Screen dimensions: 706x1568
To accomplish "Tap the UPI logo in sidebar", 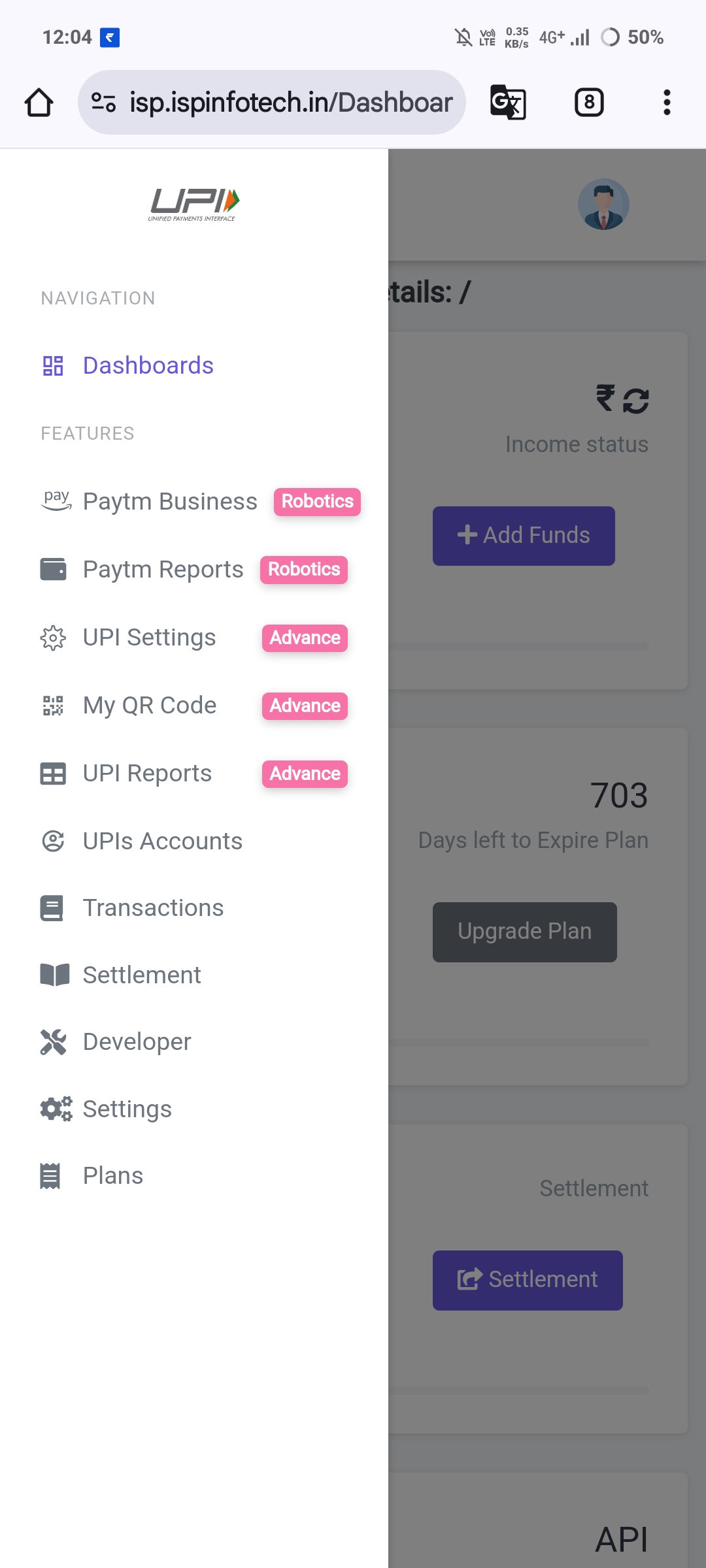I will (x=193, y=204).
